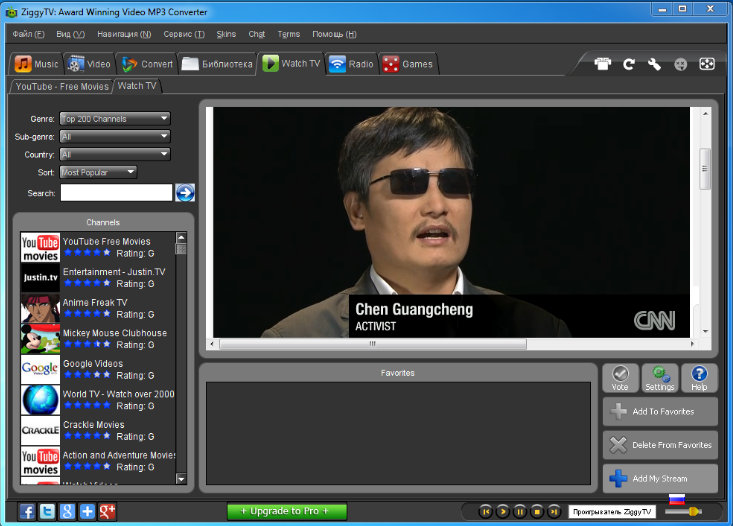Open the Сервис menu

pyautogui.click(x=184, y=34)
